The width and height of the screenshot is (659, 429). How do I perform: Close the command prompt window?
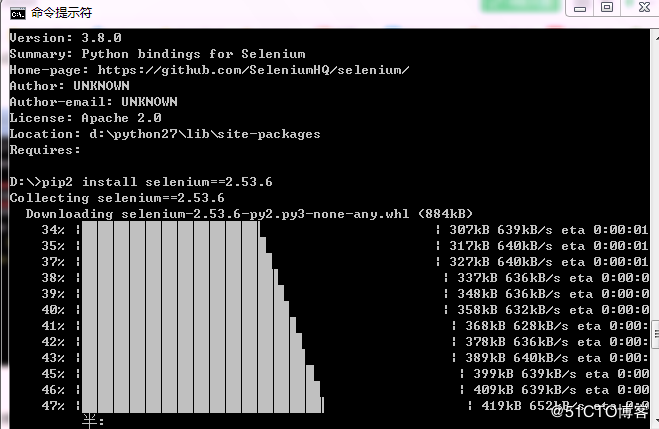643,8
